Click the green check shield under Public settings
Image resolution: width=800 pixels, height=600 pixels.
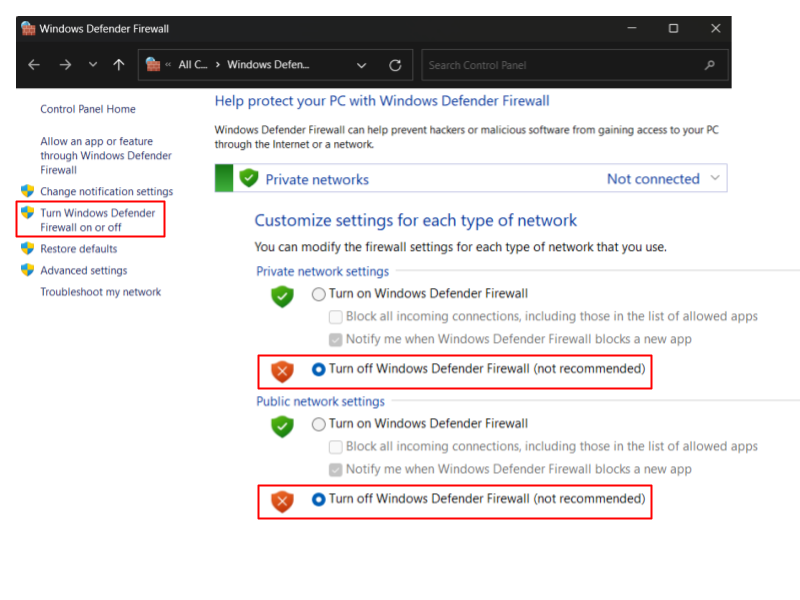coord(282,427)
